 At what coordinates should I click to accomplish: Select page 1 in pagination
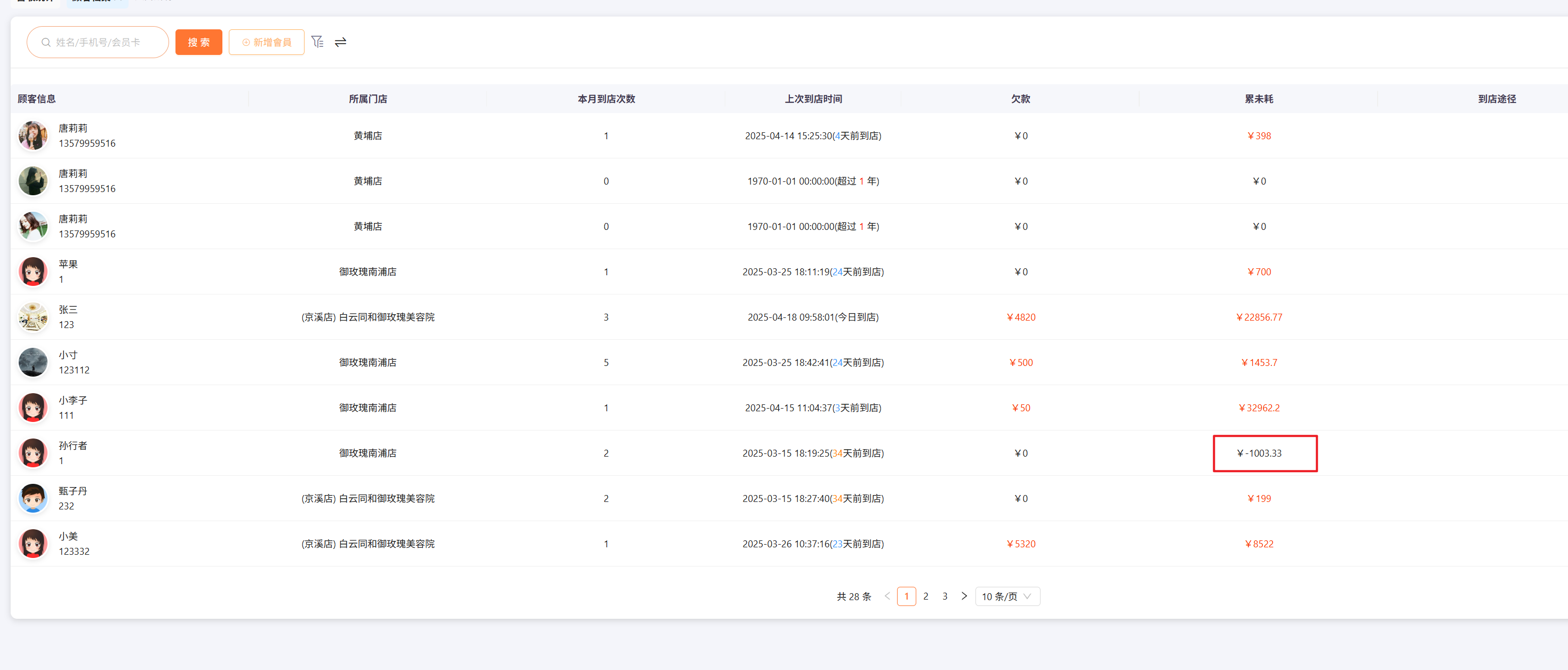coord(906,596)
